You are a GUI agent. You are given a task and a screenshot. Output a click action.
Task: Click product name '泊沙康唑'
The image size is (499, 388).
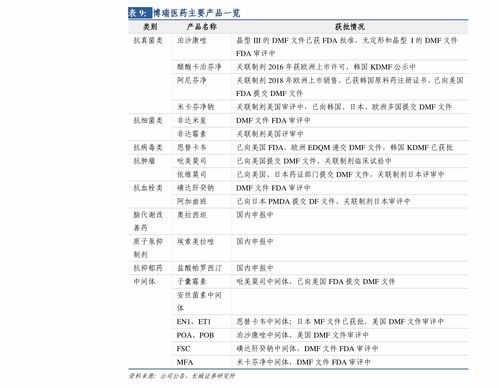click(x=192, y=41)
